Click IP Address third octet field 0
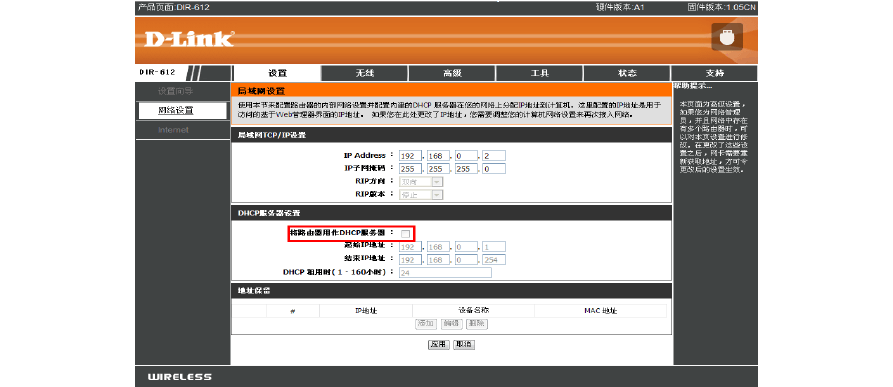The height and width of the screenshot is (387, 893). click(466, 155)
